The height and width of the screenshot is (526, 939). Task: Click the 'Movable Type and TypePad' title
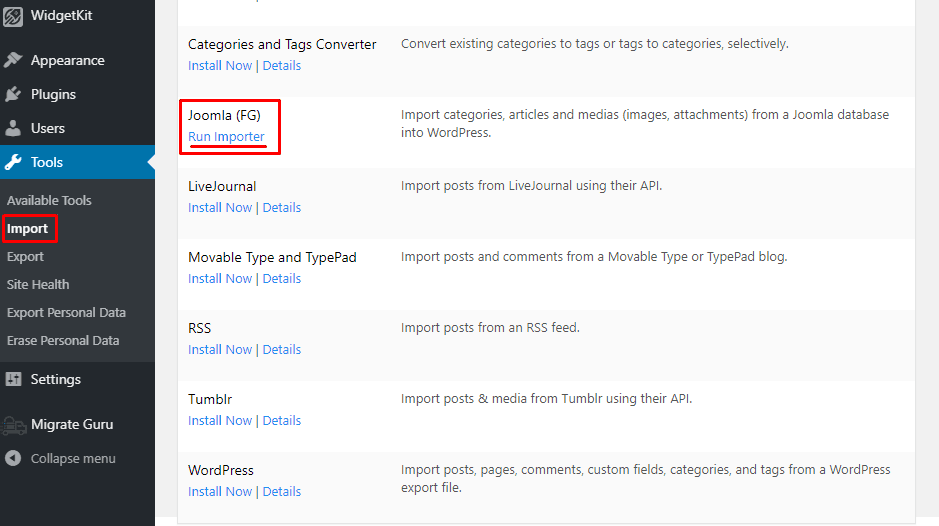click(272, 257)
